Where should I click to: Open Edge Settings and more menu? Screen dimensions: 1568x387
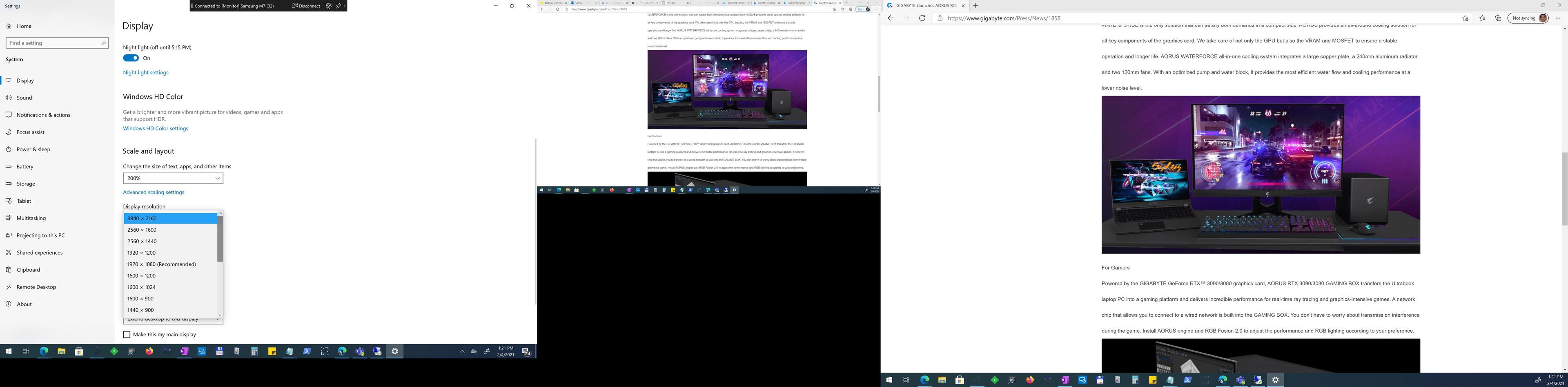point(1558,18)
